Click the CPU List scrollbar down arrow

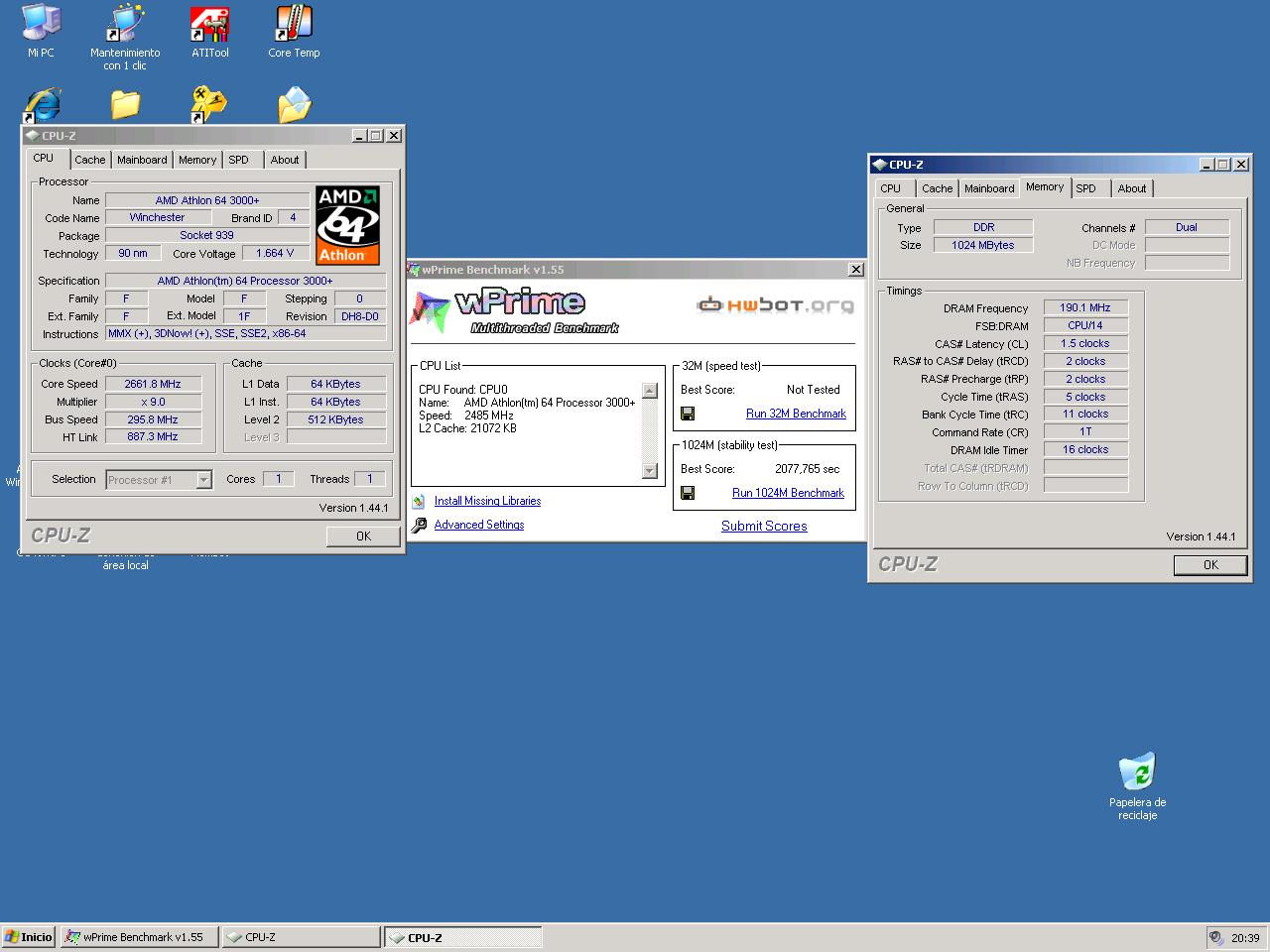pyautogui.click(x=650, y=471)
